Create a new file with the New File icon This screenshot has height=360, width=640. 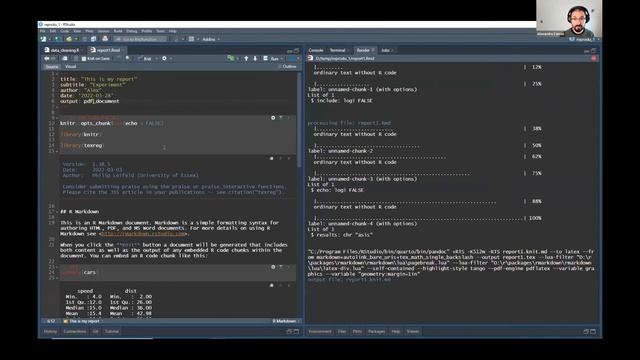43,39
